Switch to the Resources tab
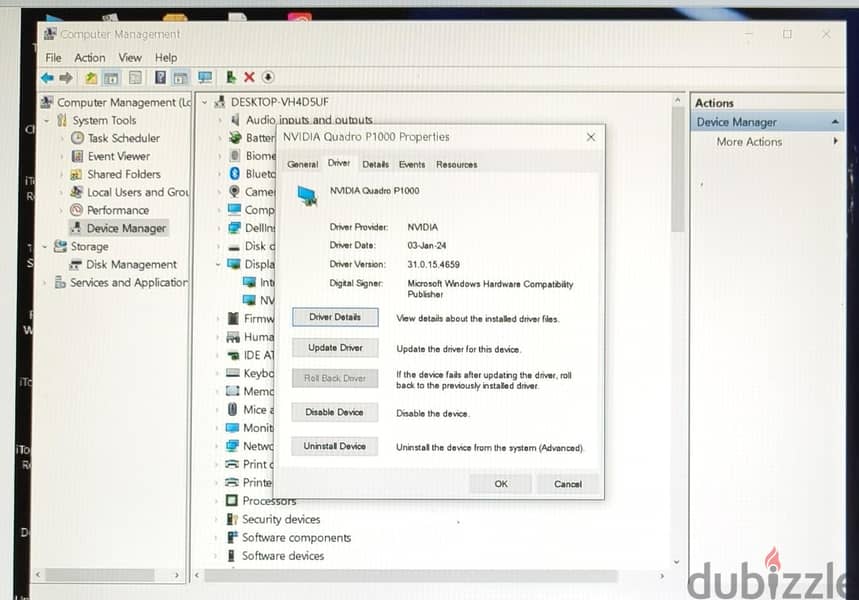This screenshot has width=859, height=600. coord(456,164)
